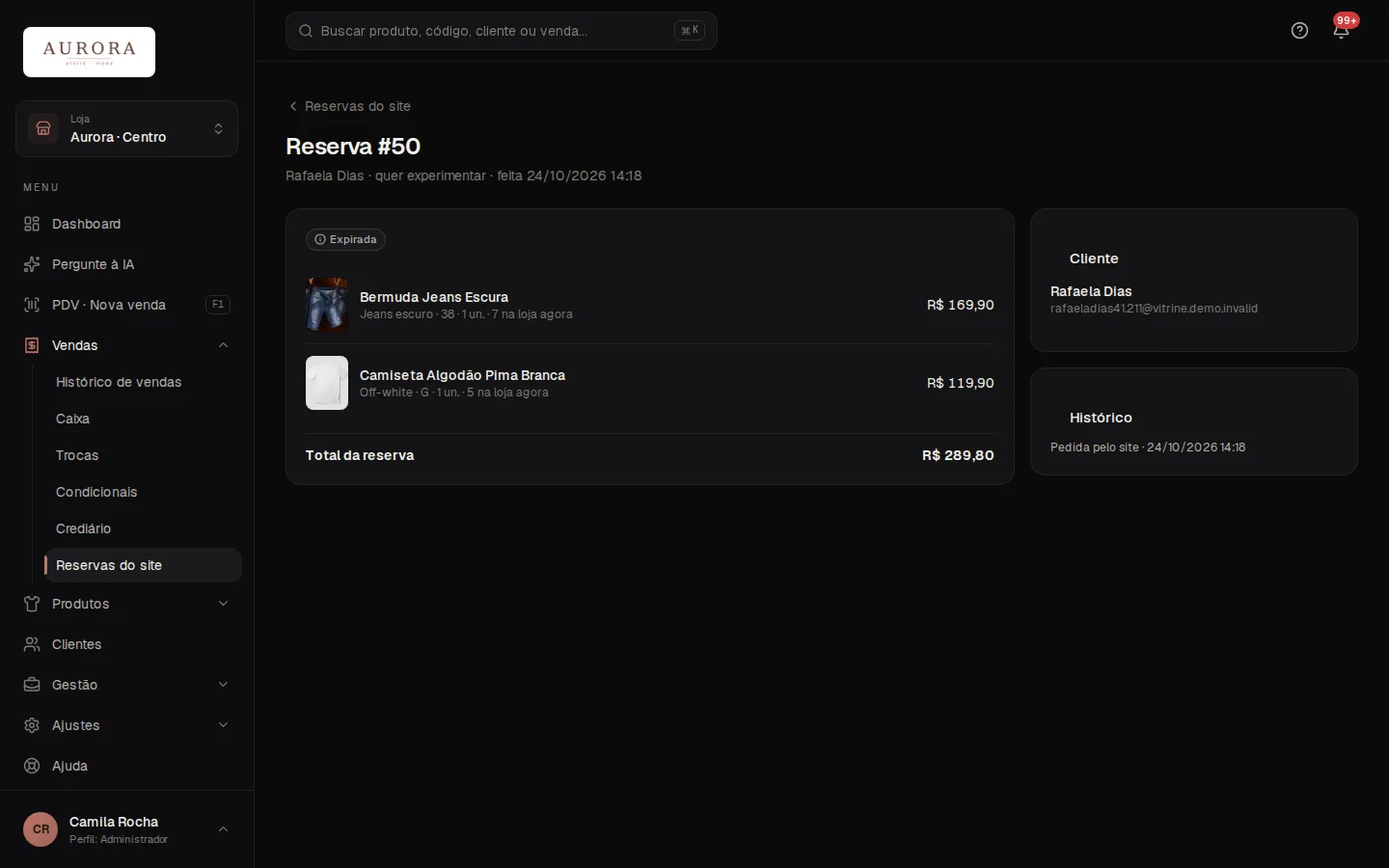
Task: Click the customer email rafaeladias41.211@vitrine.demo.invalid
Action: pyautogui.click(x=1154, y=309)
